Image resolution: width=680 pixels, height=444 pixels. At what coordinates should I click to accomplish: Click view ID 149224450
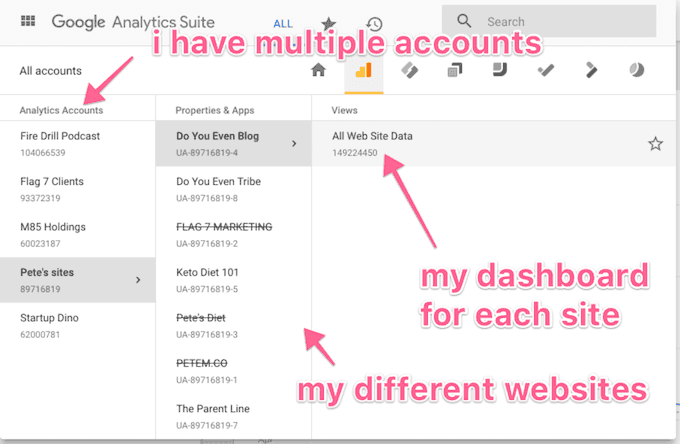click(355, 153)
